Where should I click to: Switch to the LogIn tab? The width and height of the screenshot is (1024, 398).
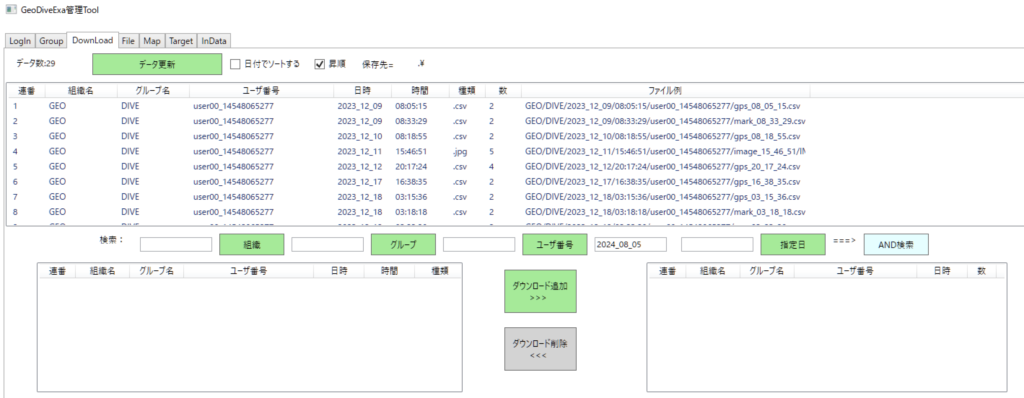point(20,41)
